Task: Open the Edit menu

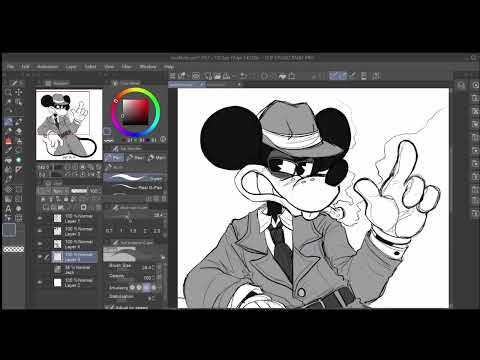Action: click(25, 67)
